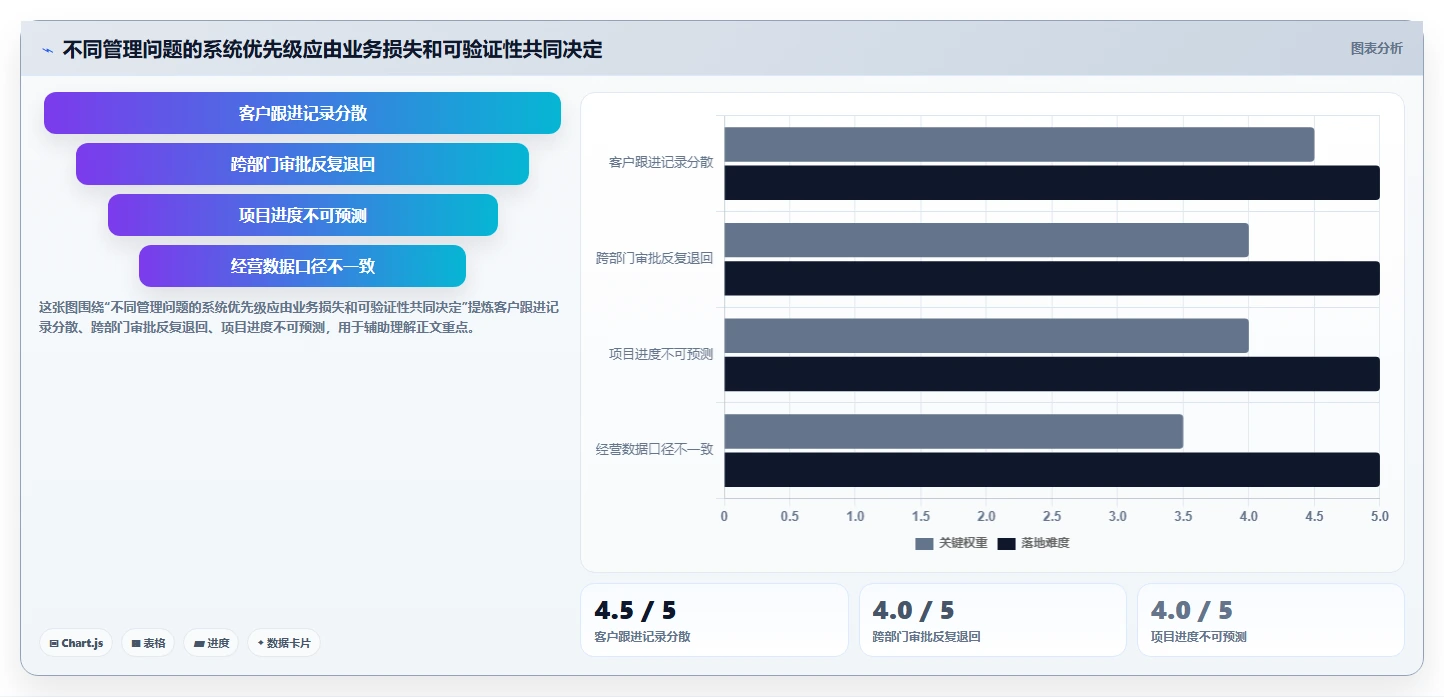Click the 表格 tag chip
The height and width of the screenshot is (697, 1444).
pos(148,643)
